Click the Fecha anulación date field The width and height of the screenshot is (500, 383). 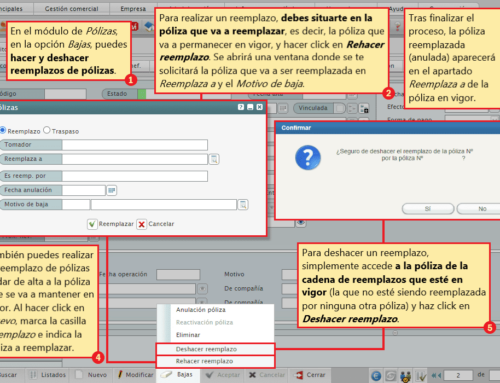84,190
